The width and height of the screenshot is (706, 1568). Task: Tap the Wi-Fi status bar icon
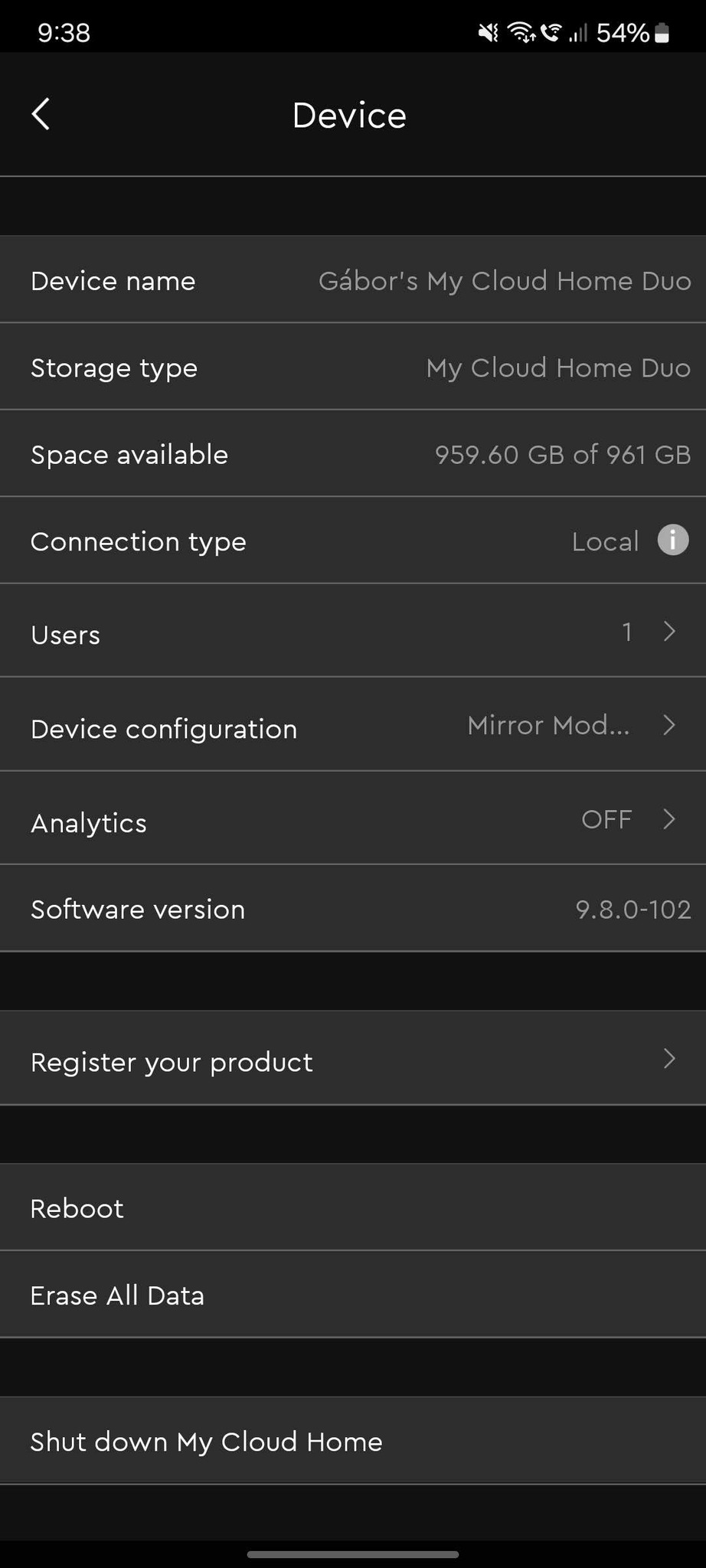tap(521, 33)
